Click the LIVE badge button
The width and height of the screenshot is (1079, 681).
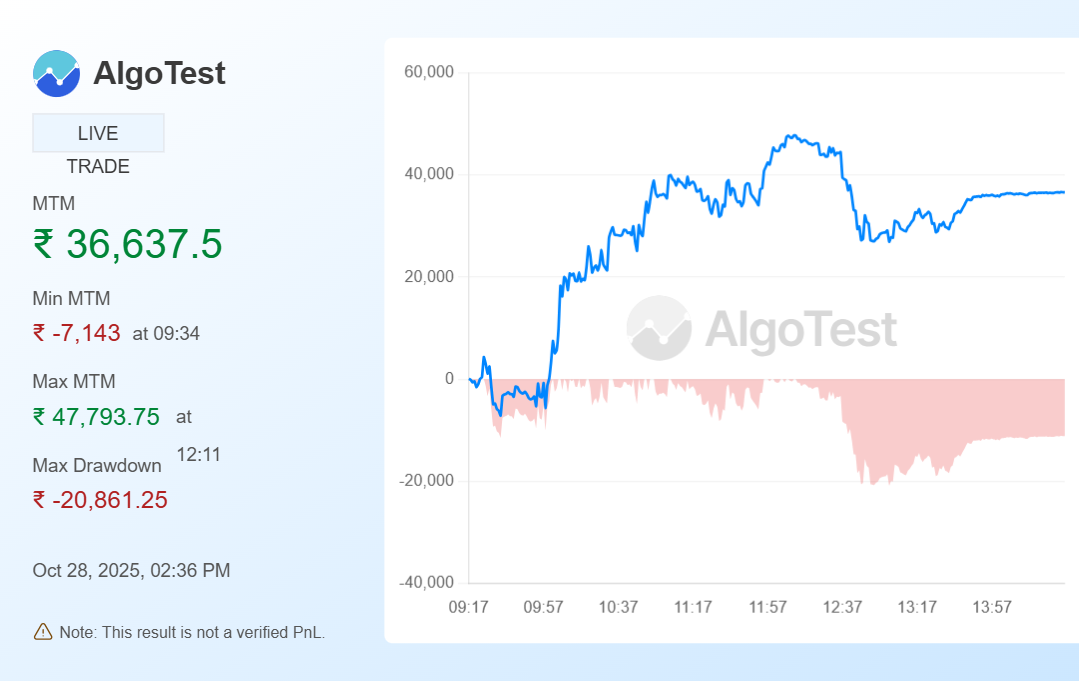click(98, 133)
